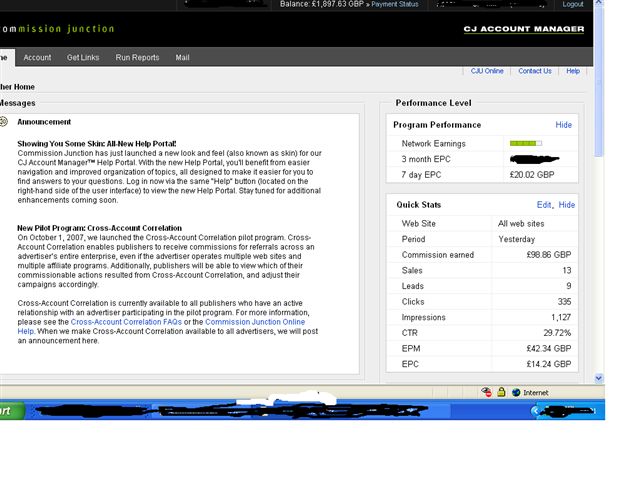Click the padlock security icon in status bar

click(x=501, y=392)
